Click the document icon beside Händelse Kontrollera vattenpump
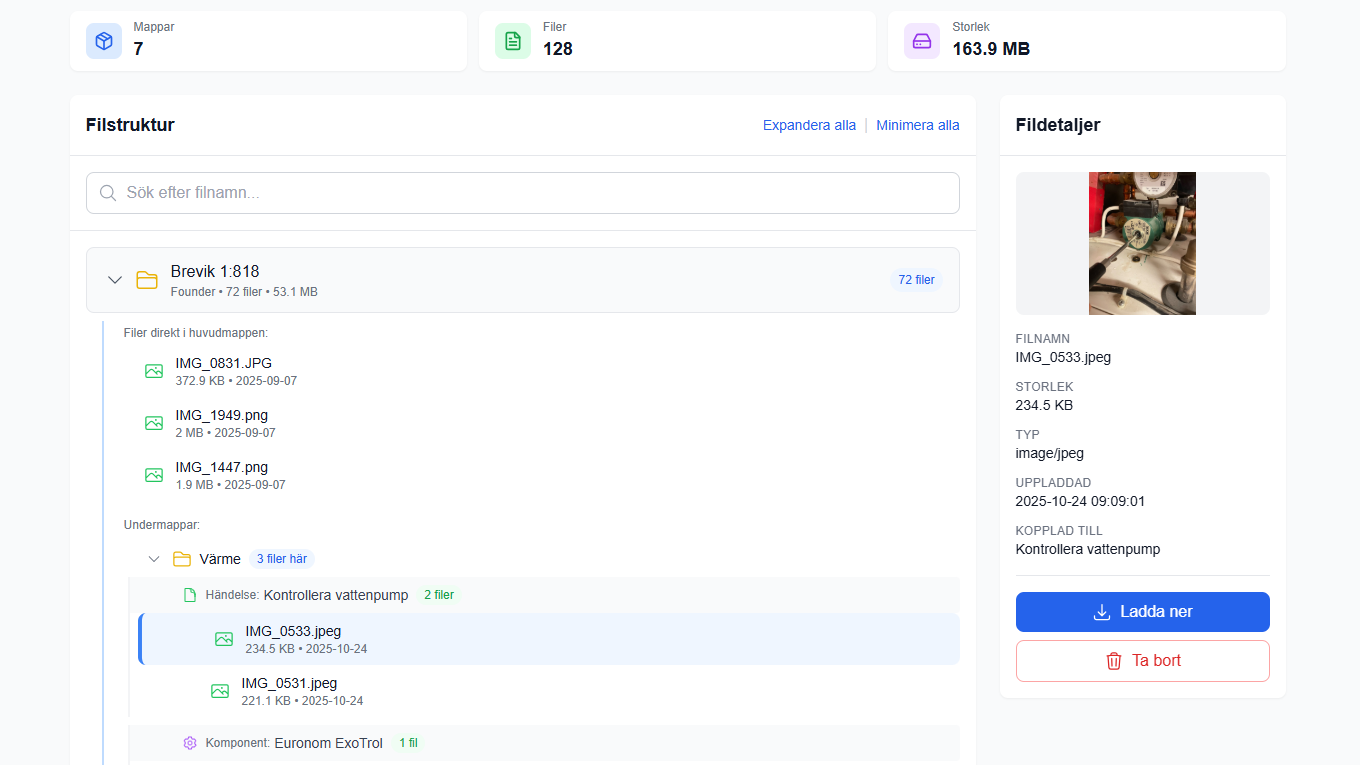The height and width of the screenshot is (765, 1360). pos(190,595)
